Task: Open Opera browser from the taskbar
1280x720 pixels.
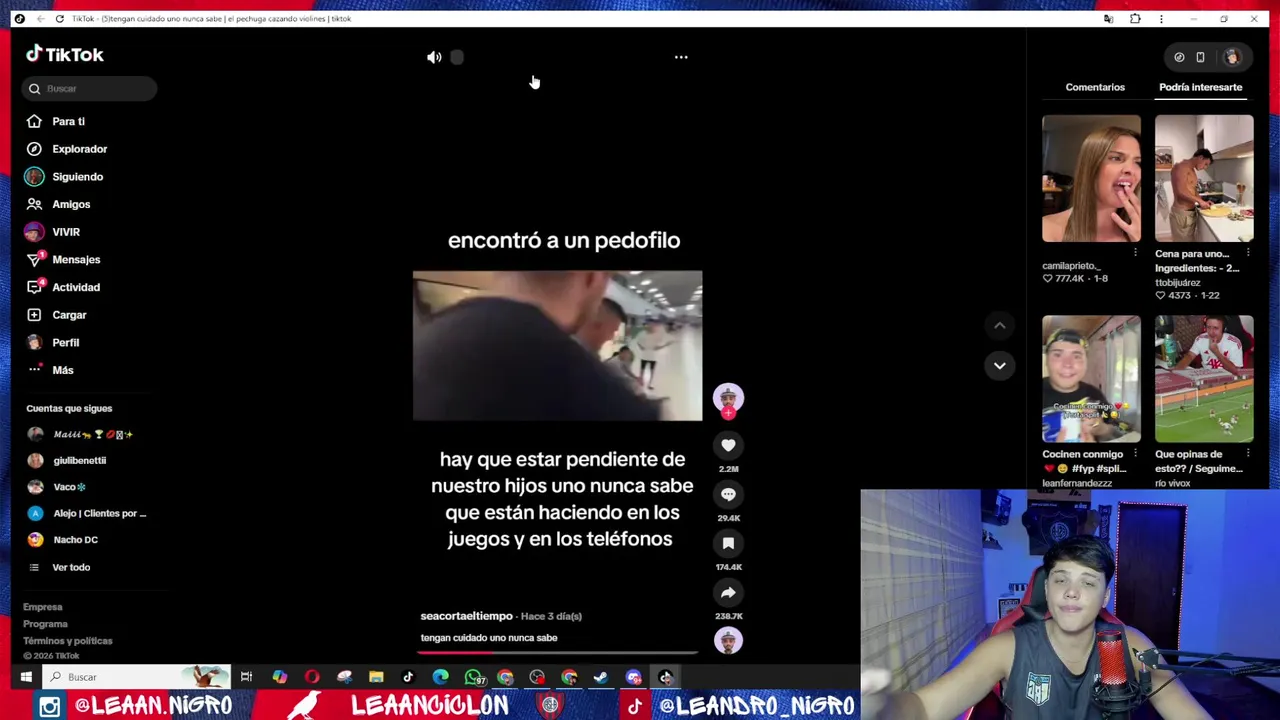Action: click(312, 677)
